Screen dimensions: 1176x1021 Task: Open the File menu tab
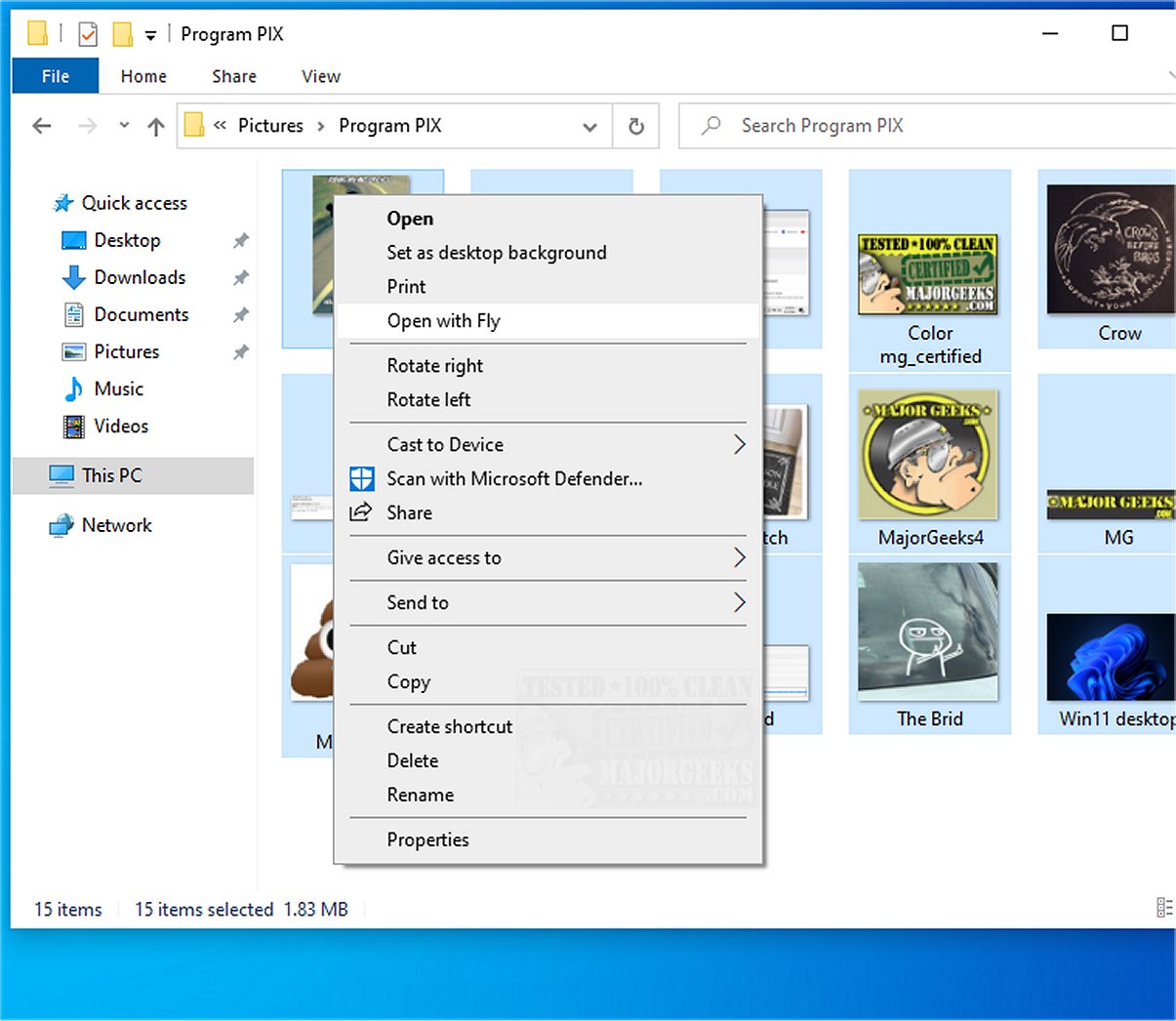coord(56,76)
